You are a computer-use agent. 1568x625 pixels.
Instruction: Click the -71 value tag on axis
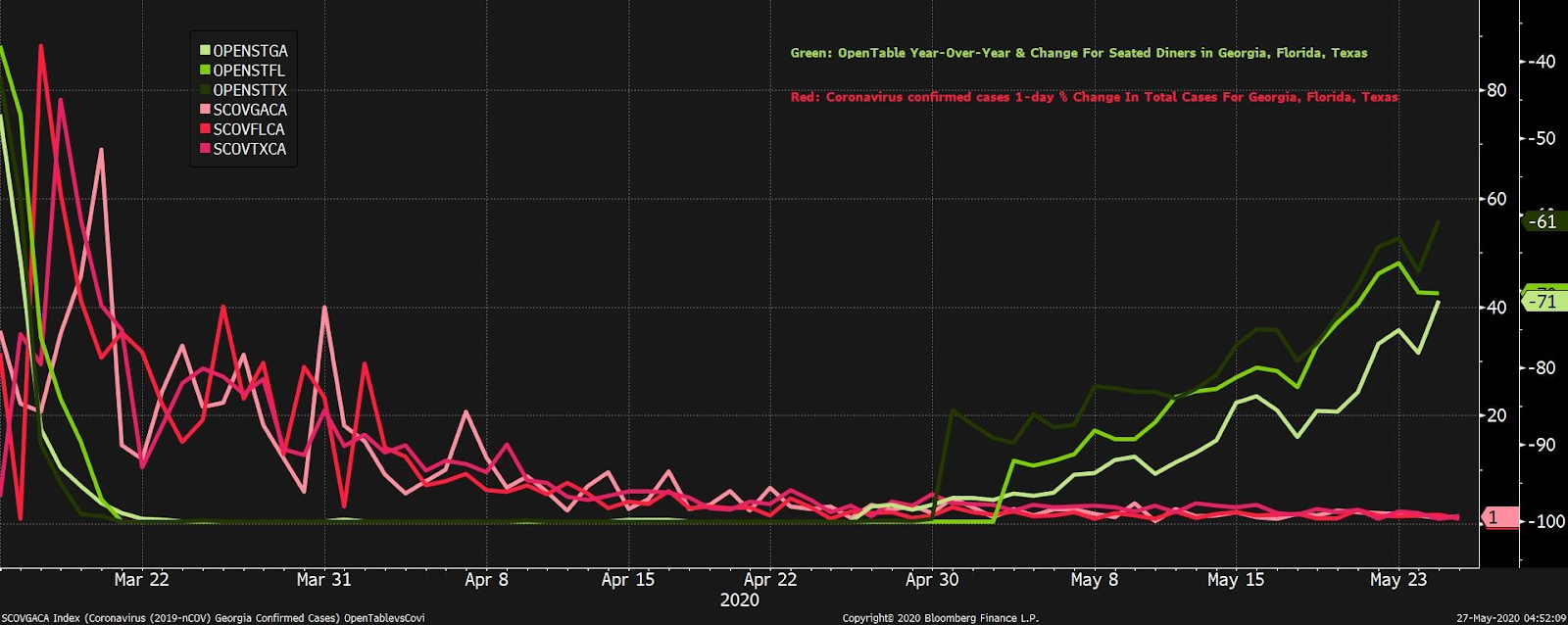(1545, 301)
